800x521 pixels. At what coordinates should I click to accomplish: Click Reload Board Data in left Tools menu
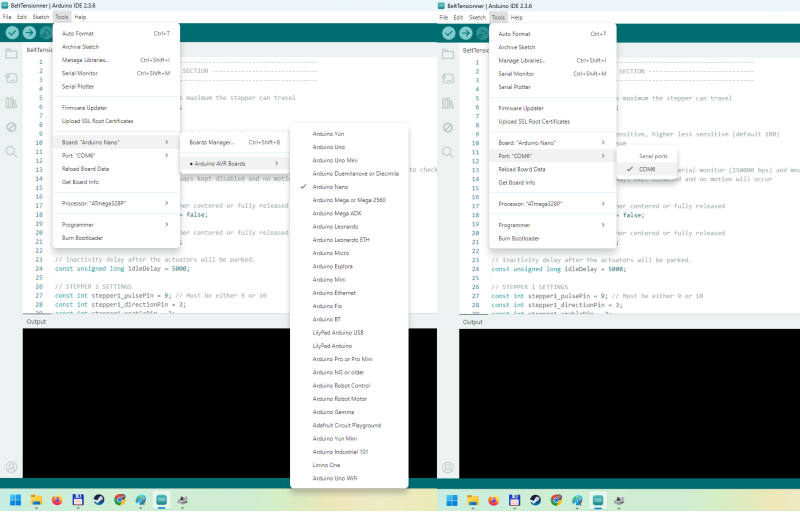(x=116, y=169)
